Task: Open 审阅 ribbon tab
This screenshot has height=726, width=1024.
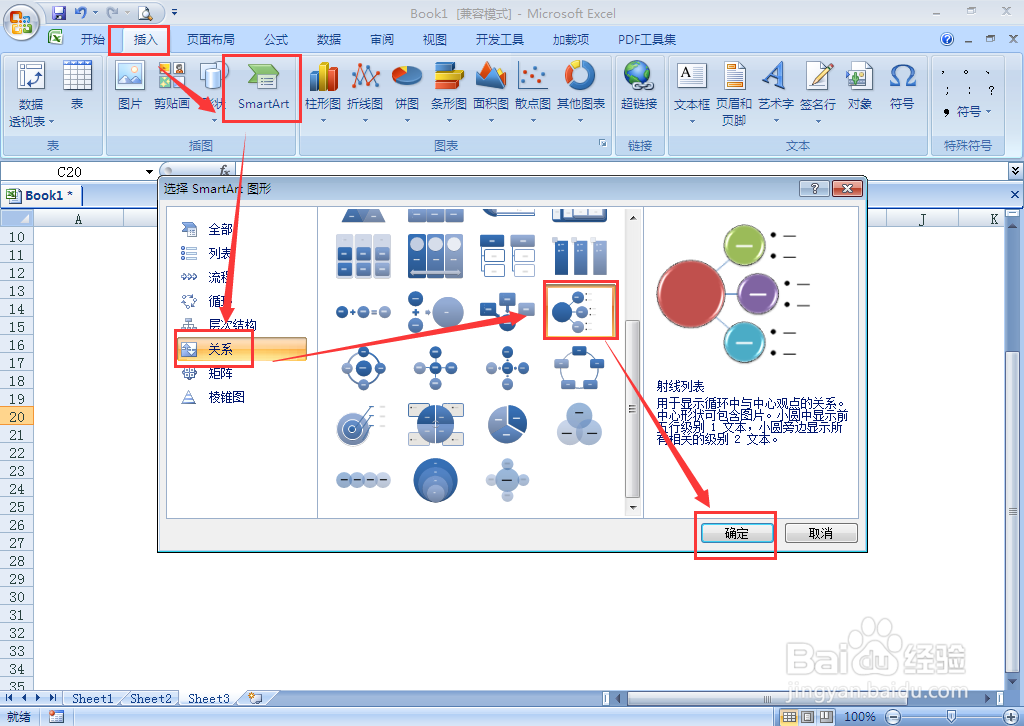Action: (x=382, y=40)
